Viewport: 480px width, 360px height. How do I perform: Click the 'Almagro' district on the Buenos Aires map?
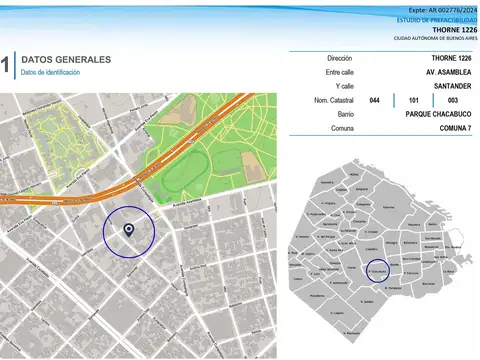click(391, 243)
